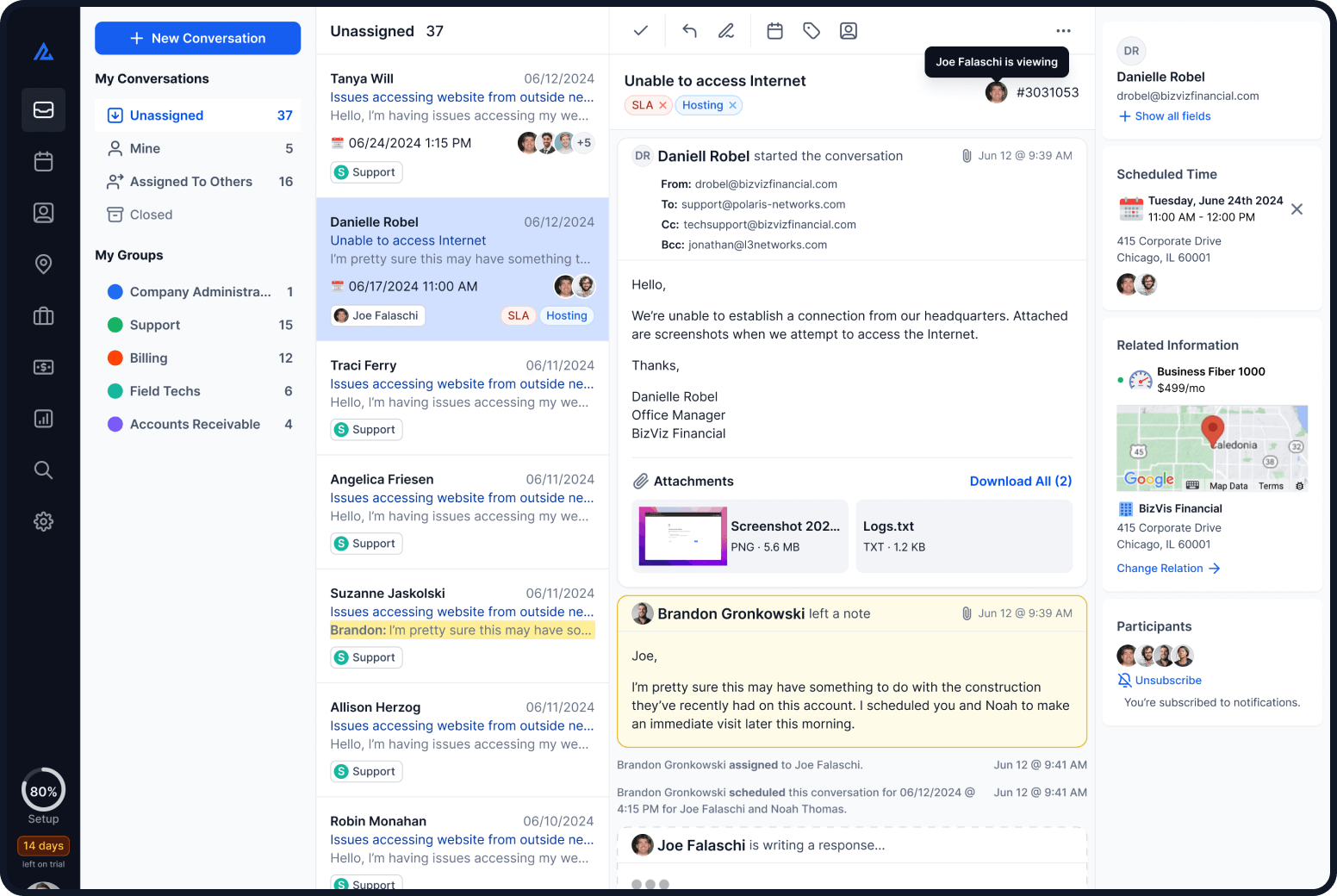This screenshot has height=896, width=1337.
Task: Click paperclip icon on Daniell Robel message
Action: pyautogui.click(x=967, y=156)
